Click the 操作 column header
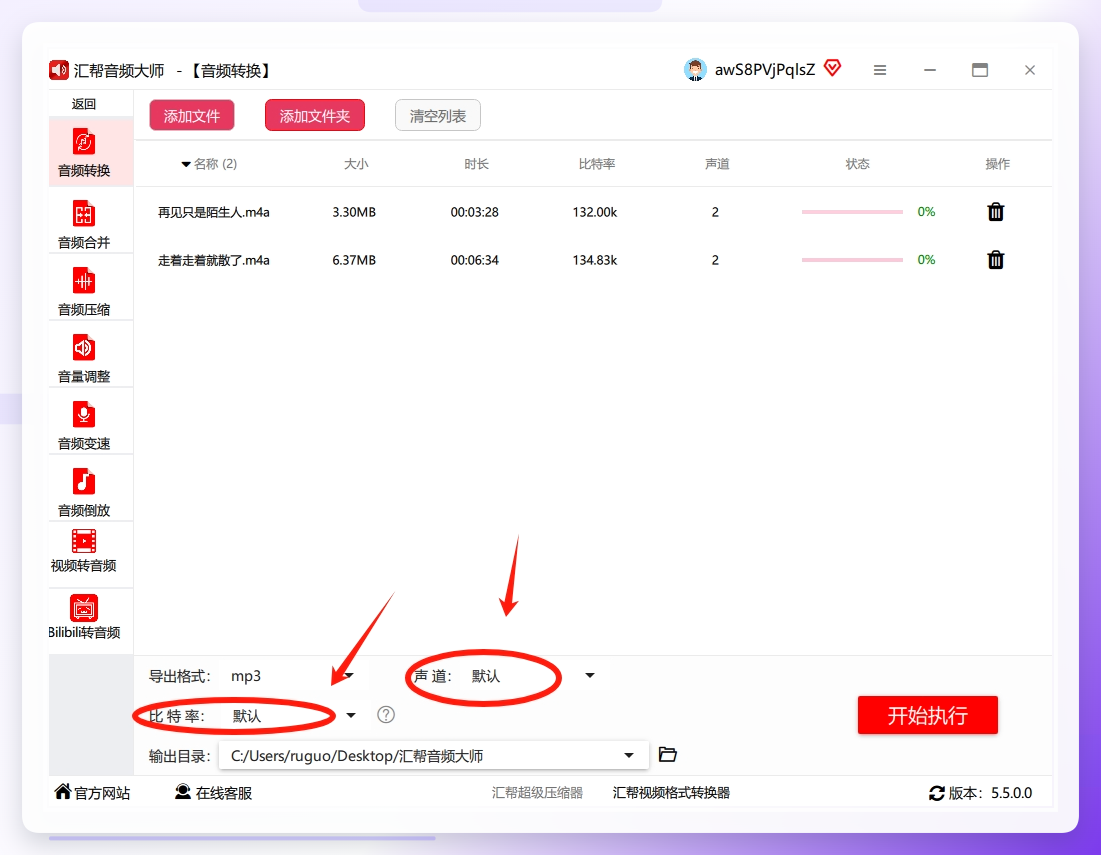 tap(997, 164)
